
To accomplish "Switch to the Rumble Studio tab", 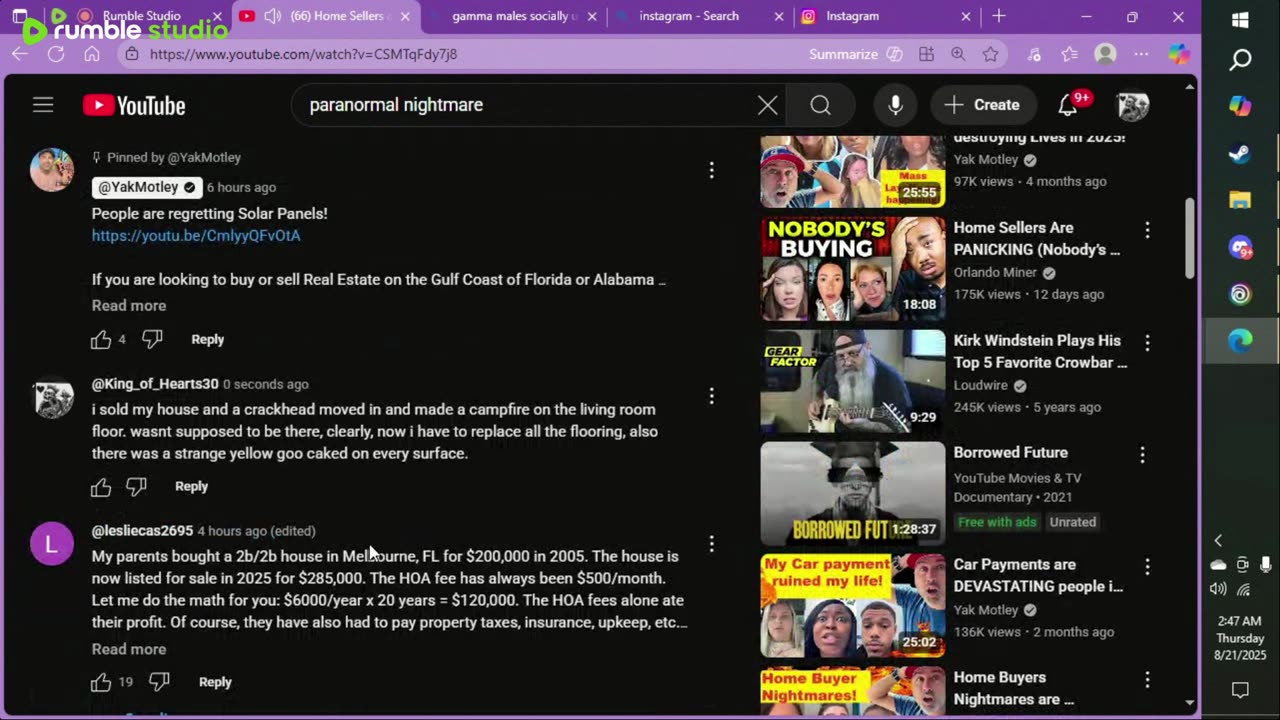I will click(x=140, y=16).
